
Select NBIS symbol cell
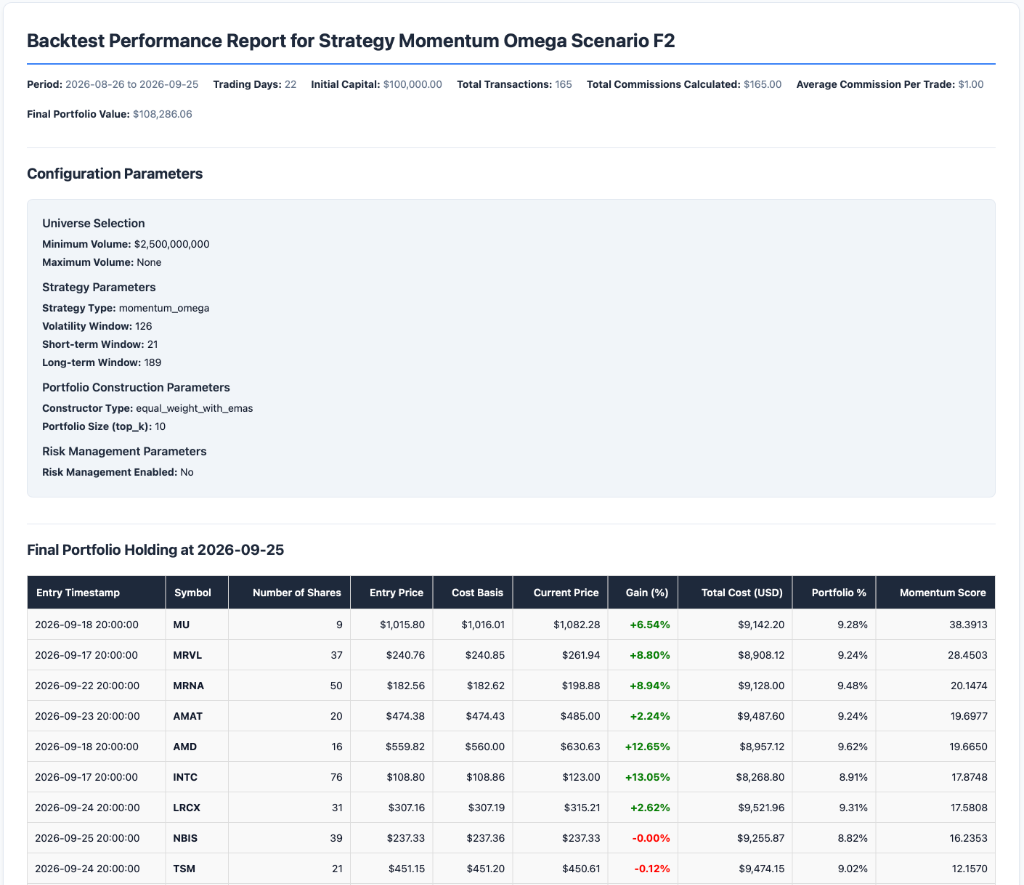[x=197, y=838]
